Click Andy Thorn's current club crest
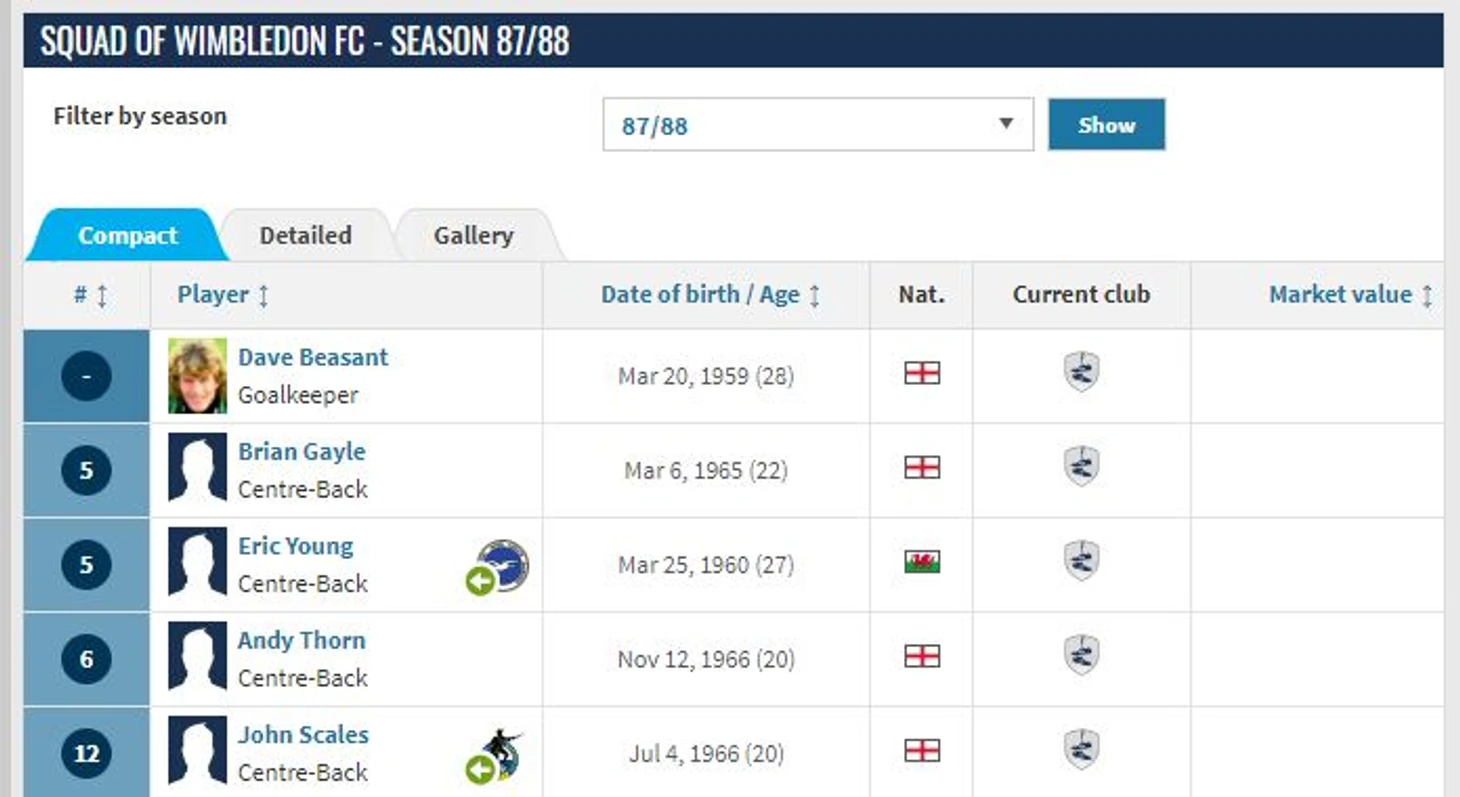 tap(1081, 656)
